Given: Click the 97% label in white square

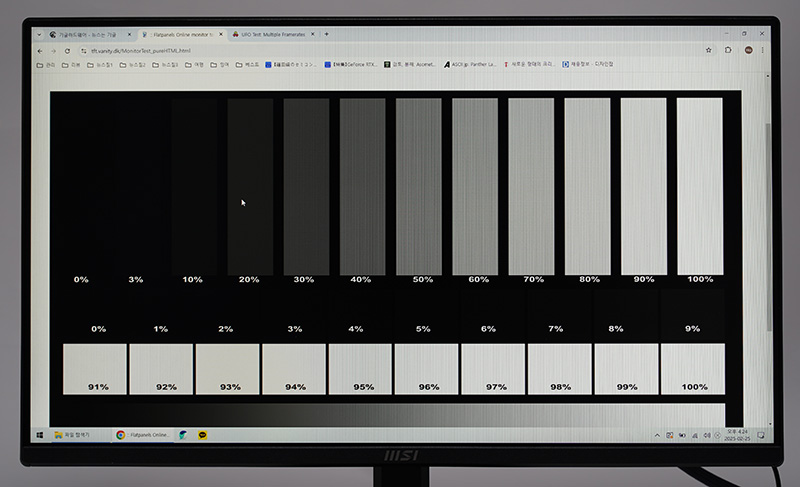Looking at the screenshot, I should pos(496,387).
